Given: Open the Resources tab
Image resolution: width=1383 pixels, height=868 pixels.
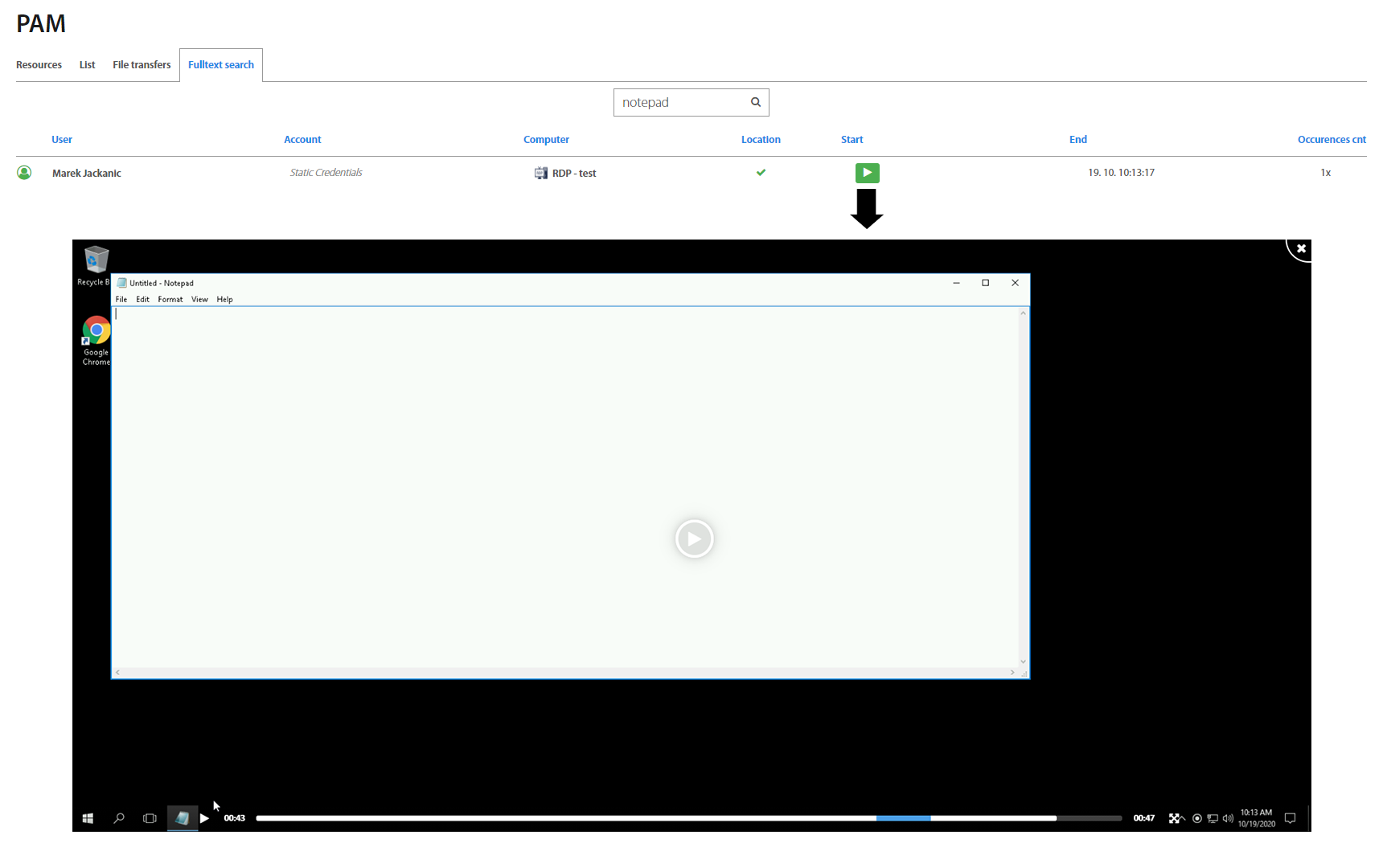Looking at the screenshot, I should click(39, 65).
